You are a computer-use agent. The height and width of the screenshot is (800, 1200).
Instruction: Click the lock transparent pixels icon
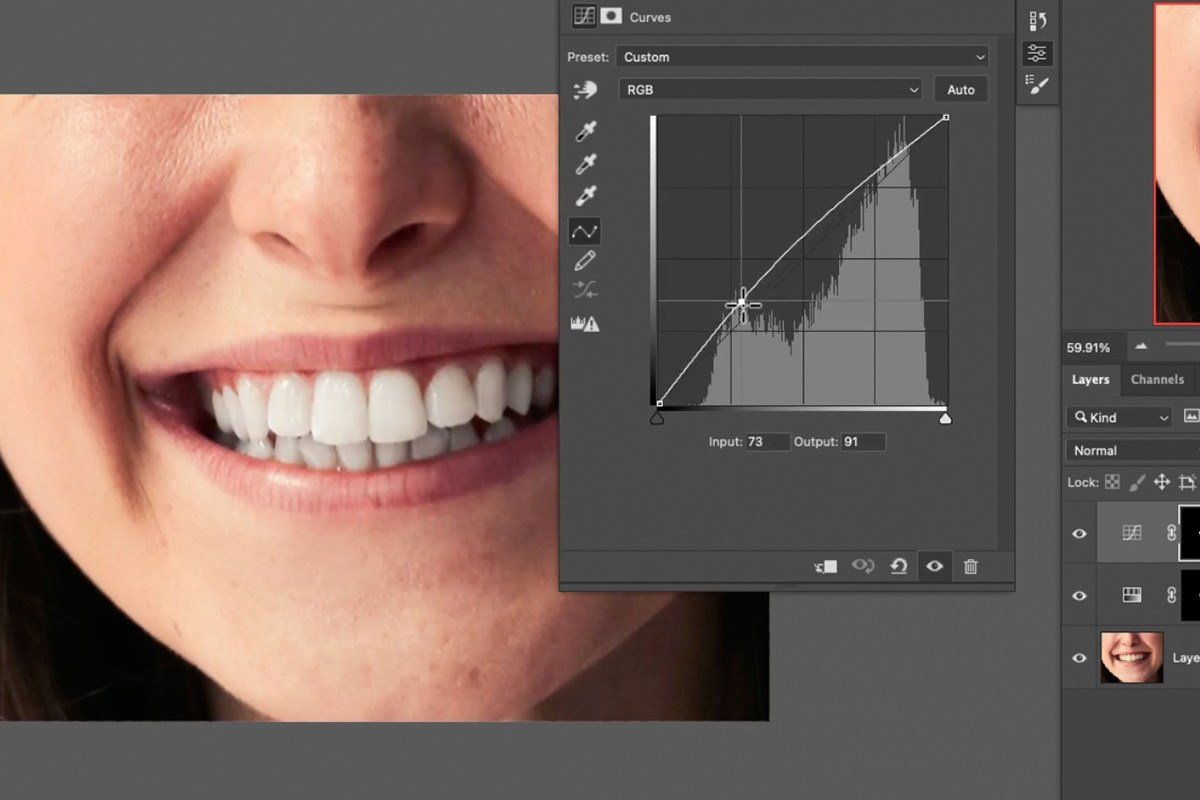pos(1112,482)
